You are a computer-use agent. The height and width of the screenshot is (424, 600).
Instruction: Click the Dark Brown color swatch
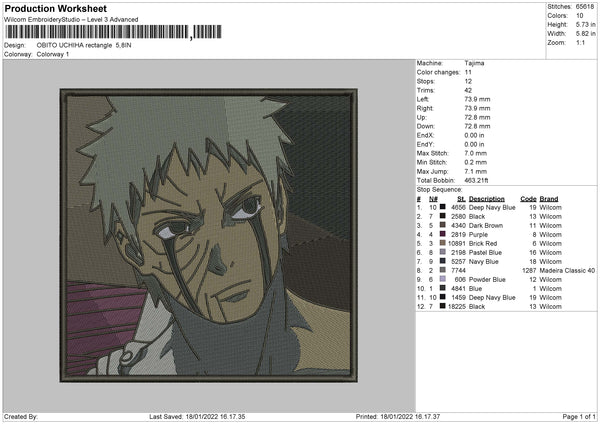pos(443,225)
